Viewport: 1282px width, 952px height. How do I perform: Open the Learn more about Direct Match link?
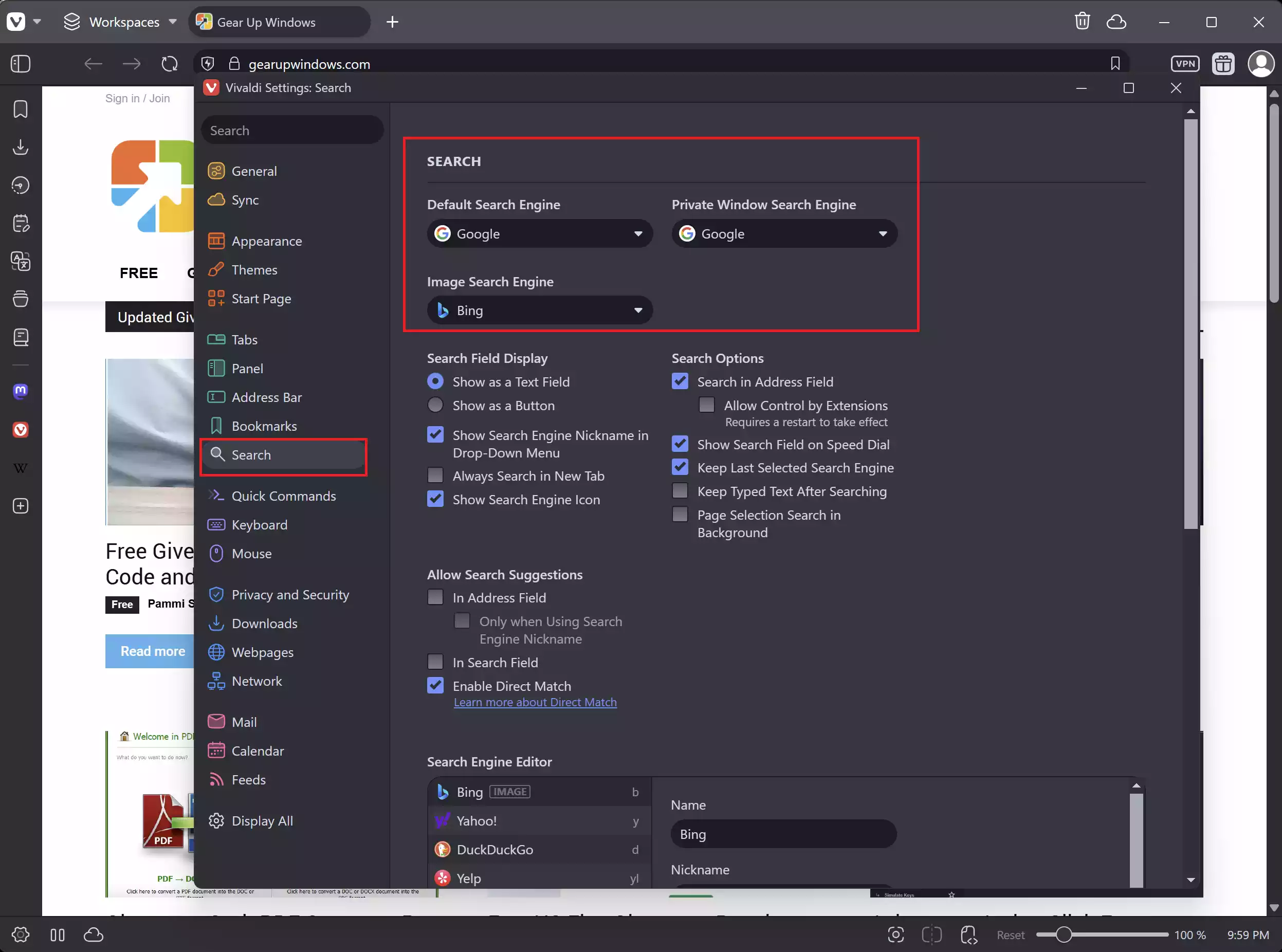pyautogui.click(x=535, y=702)
